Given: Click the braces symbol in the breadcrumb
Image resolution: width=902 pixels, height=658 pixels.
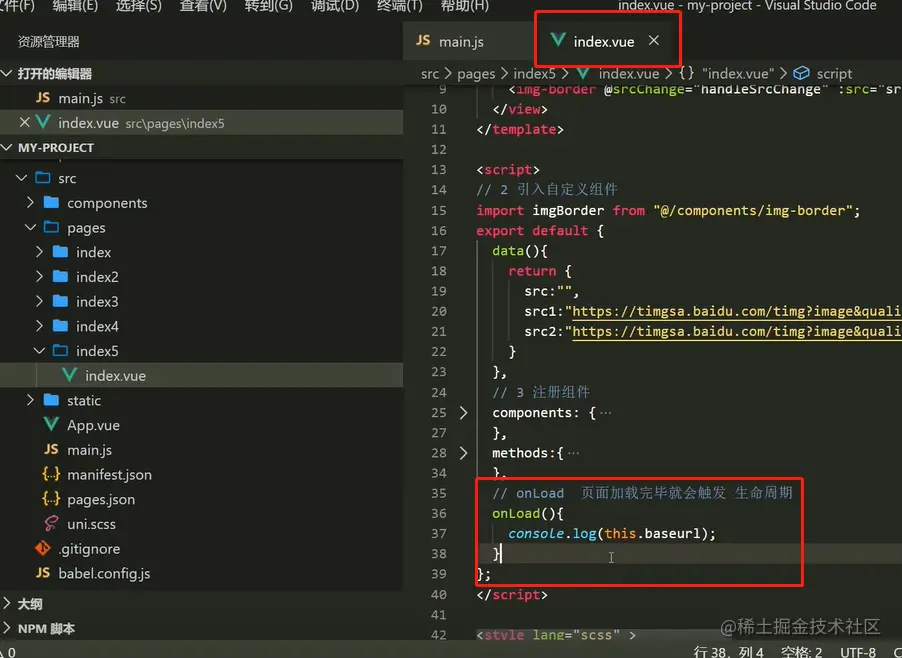Looking at the screenshot, I should click(x=686, y=74).
